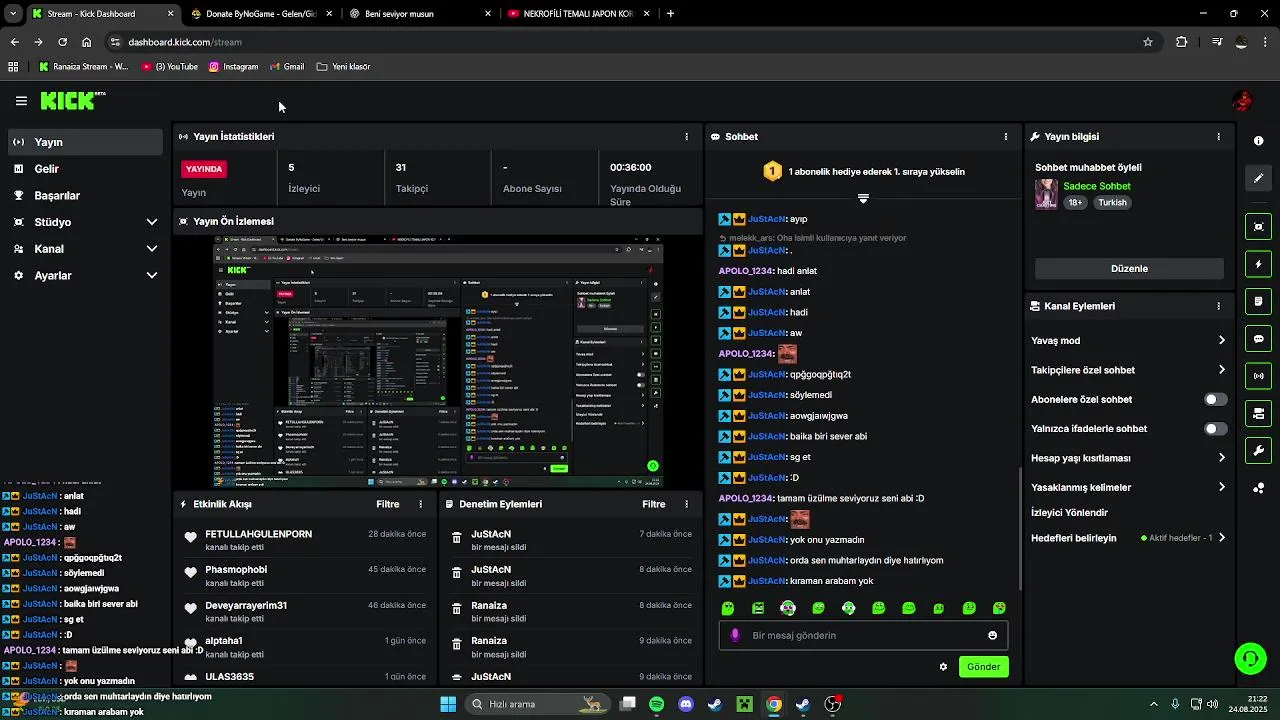Screen dimensions: 1280x720
Task: Go to Gelir in sidebar
Action: tap(85, 169)
